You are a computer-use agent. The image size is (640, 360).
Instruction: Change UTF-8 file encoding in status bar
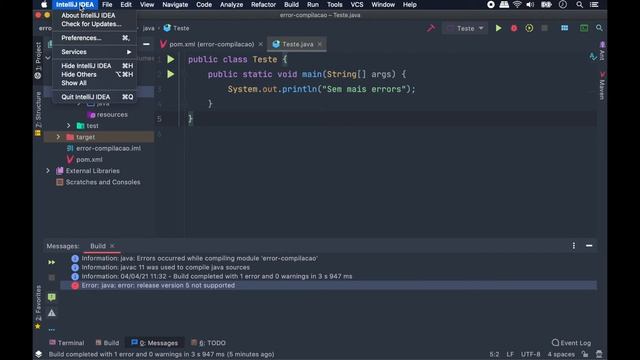point(531,354)
